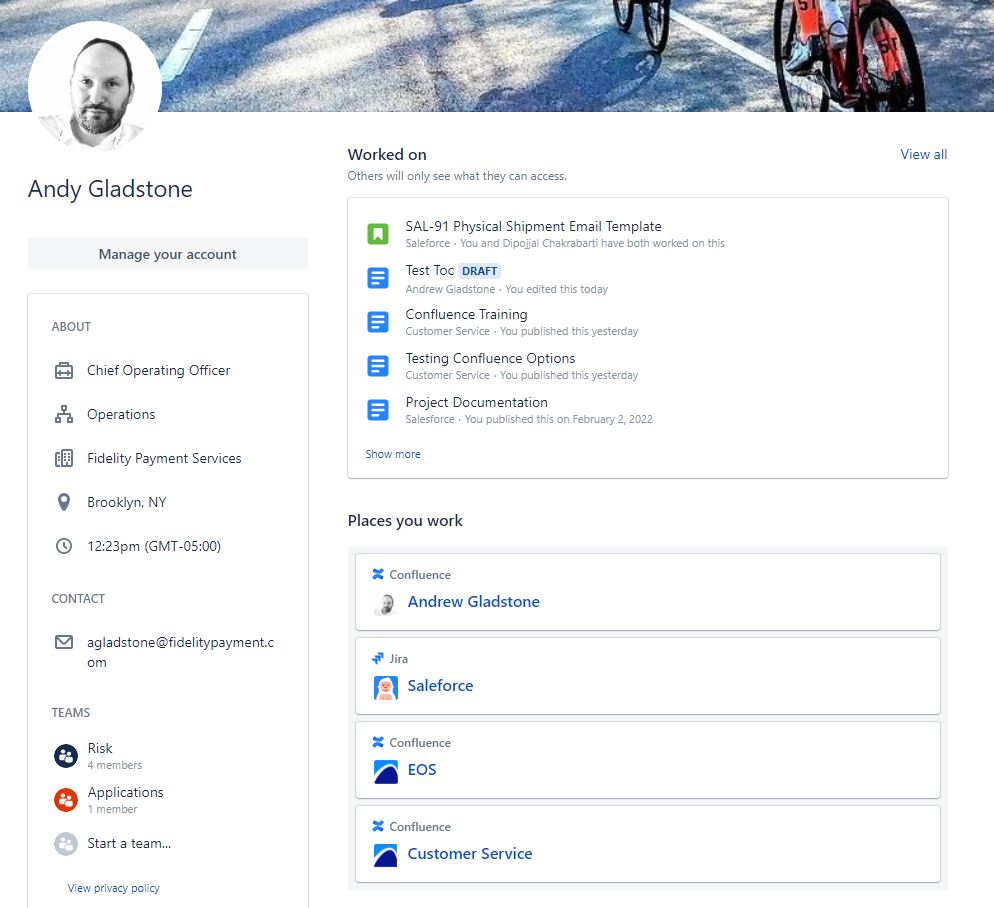Click the org chart icon next to Operations
The width and height of the screenshot is (994, 908).
pos(63,414)
